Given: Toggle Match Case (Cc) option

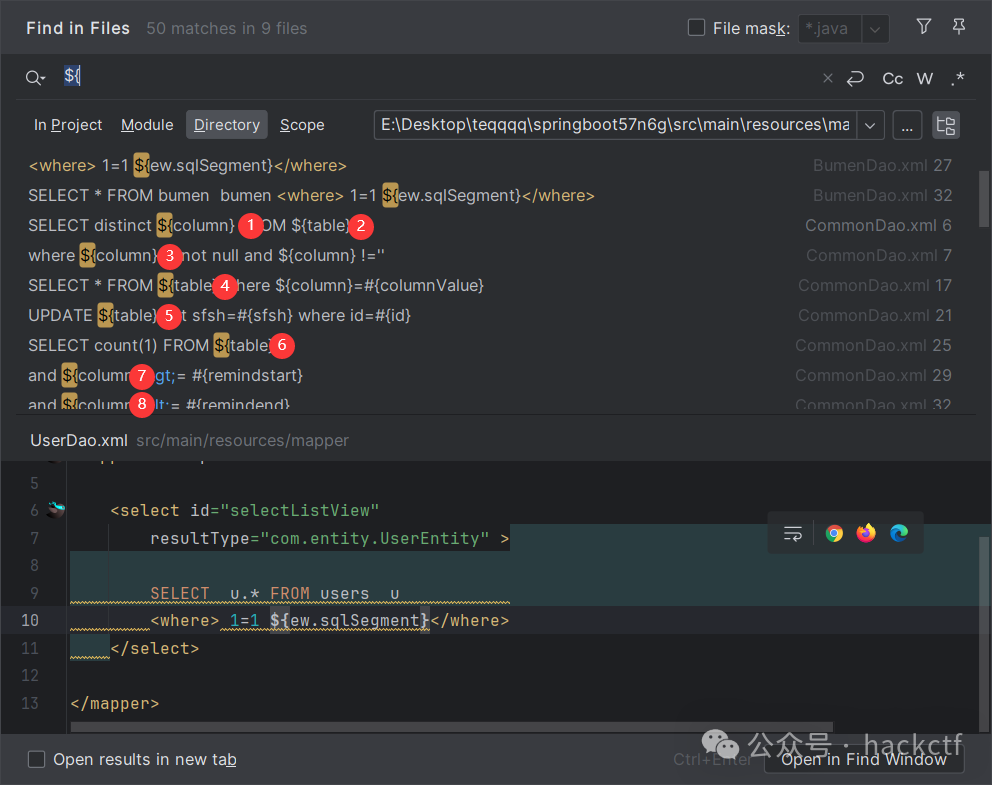Looking at the screenshot, I should (x=892, y=78).
